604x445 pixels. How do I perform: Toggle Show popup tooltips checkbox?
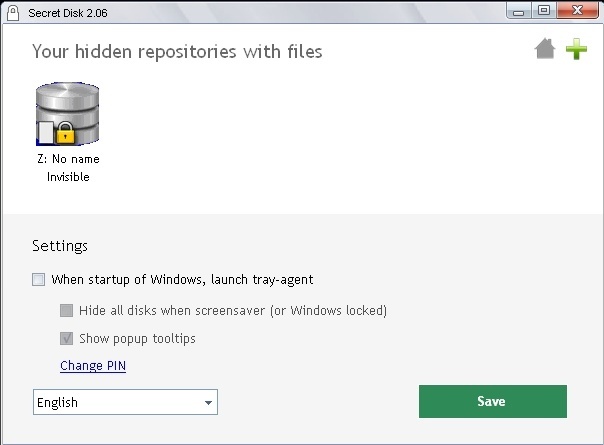(x=66, y=338)
